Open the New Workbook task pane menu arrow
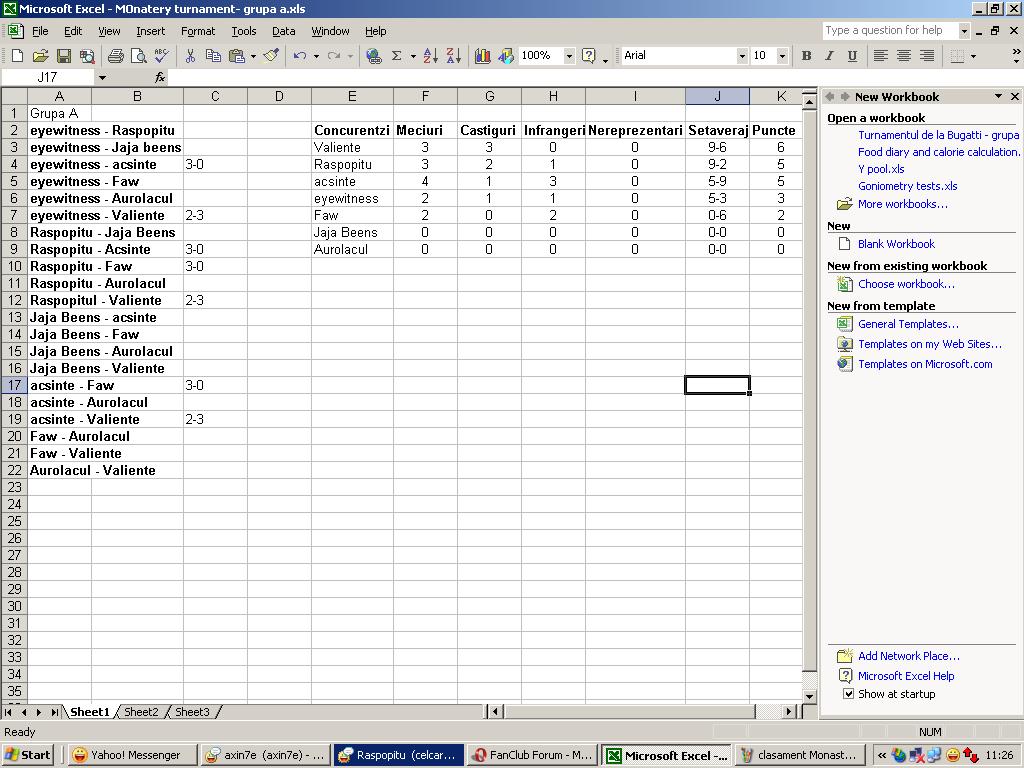 click(x=999, y=97)
